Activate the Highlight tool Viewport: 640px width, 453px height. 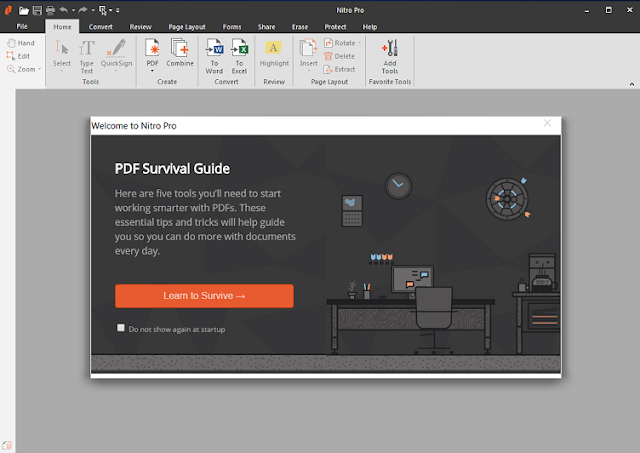point(274,53)
